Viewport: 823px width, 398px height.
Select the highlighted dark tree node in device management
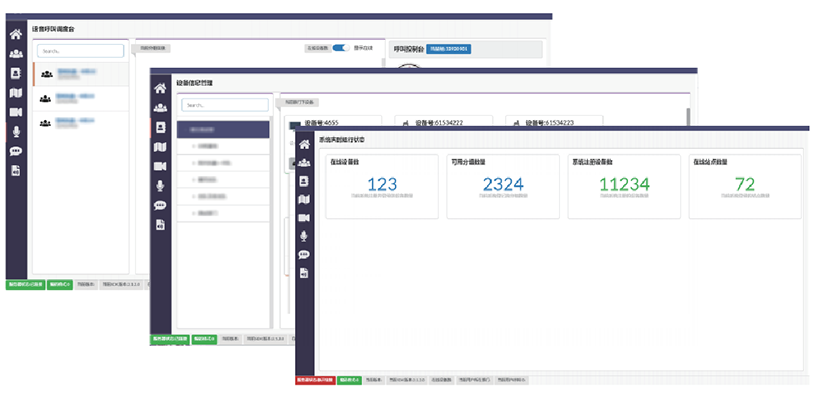[x=223, y=129]
